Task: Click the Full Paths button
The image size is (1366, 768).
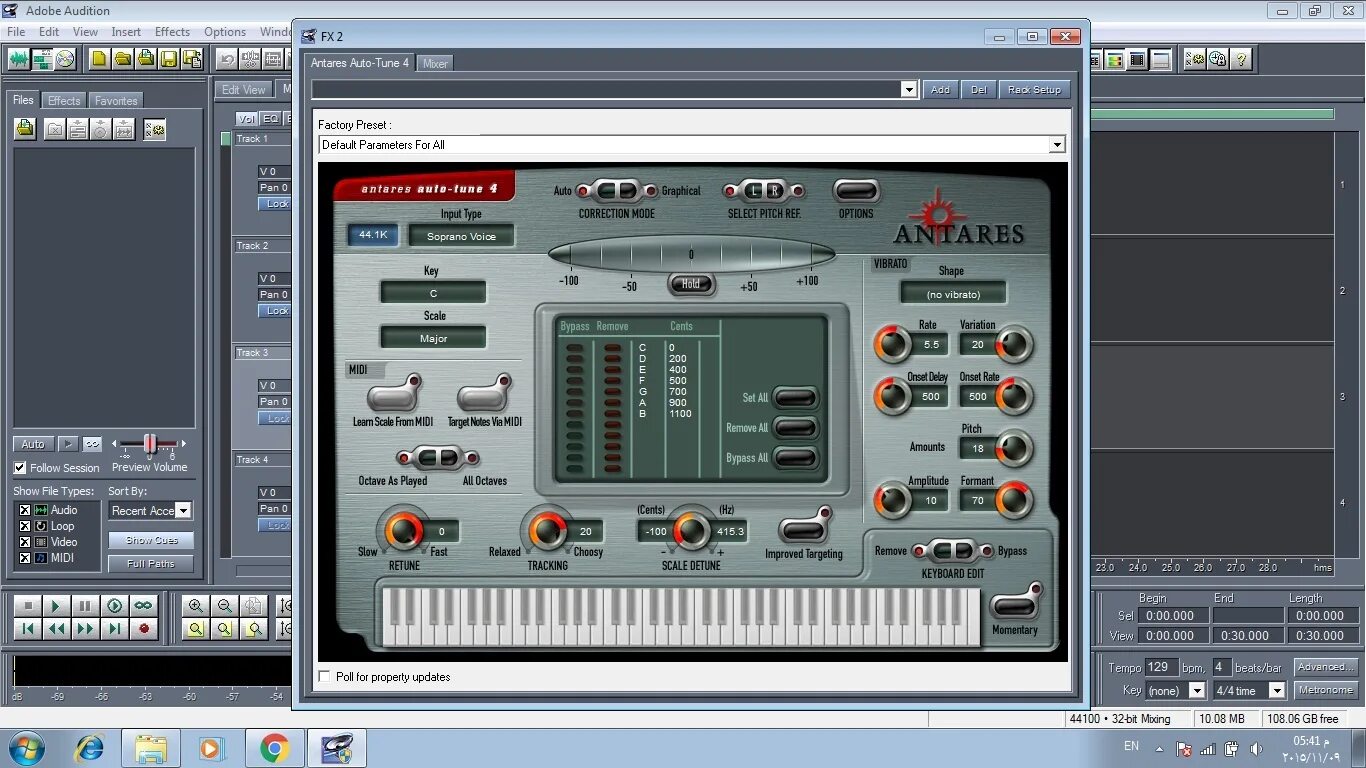Action: pos(151,564)
